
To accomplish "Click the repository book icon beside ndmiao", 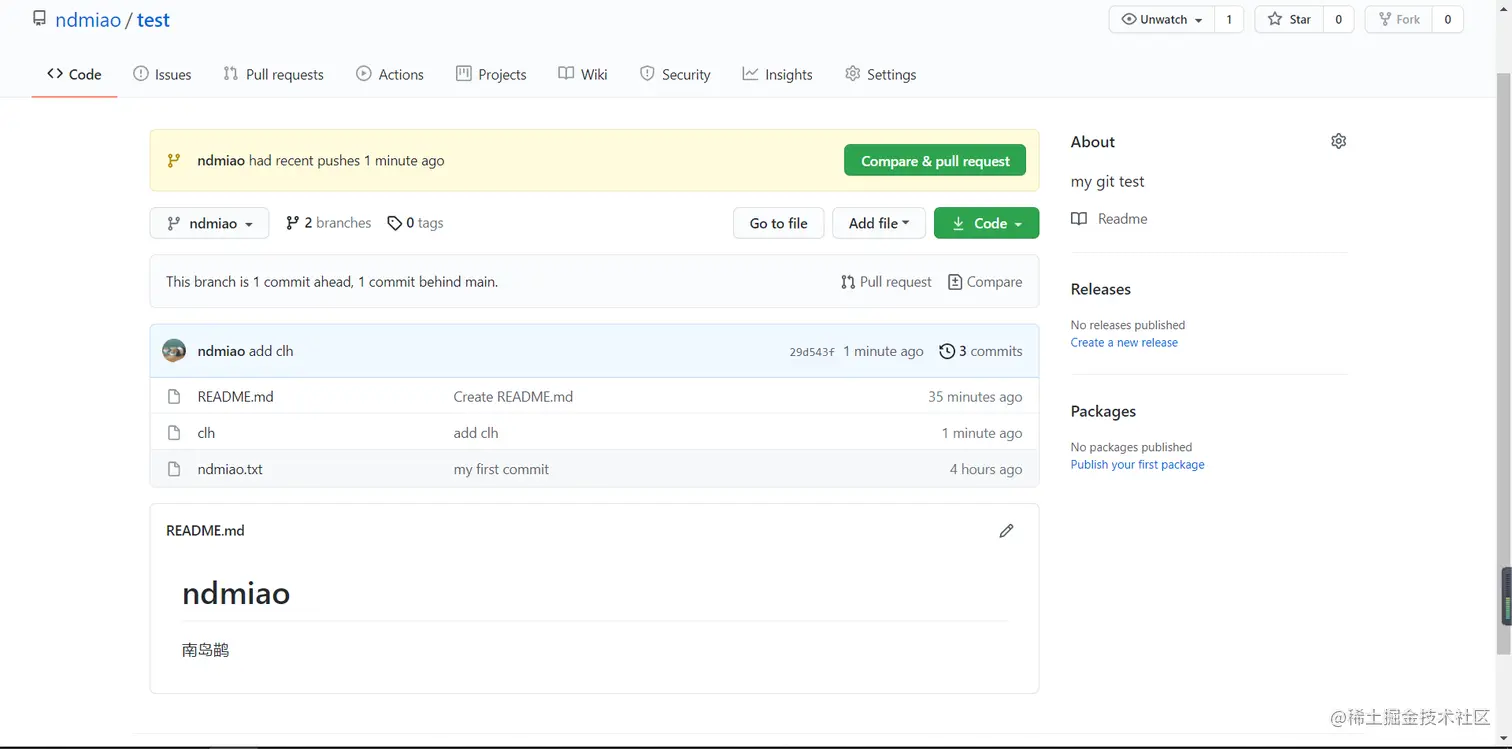I will point(39,19).
